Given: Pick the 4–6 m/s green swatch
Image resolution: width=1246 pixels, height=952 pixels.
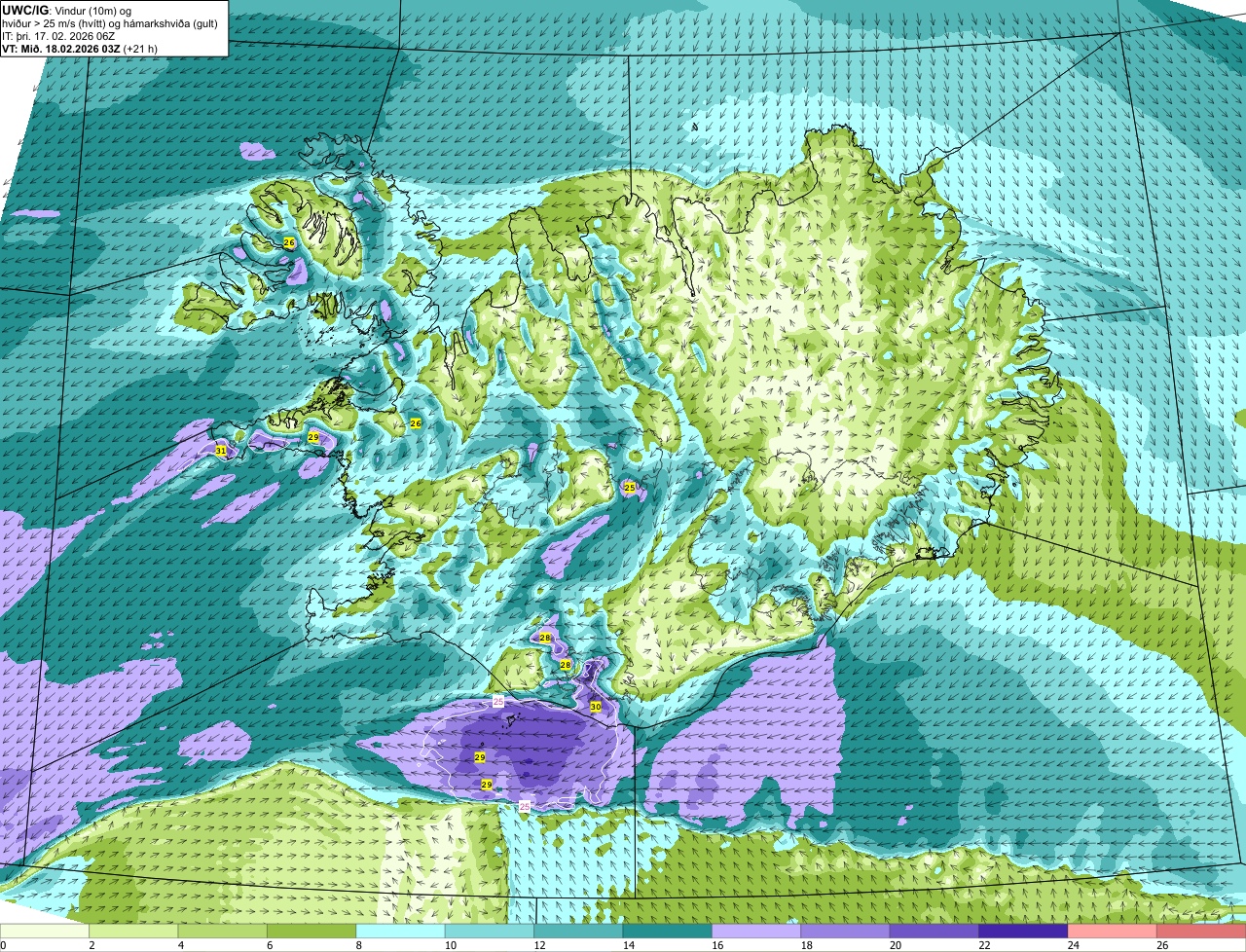Looking at the screenshot, I should pos(223,932).
